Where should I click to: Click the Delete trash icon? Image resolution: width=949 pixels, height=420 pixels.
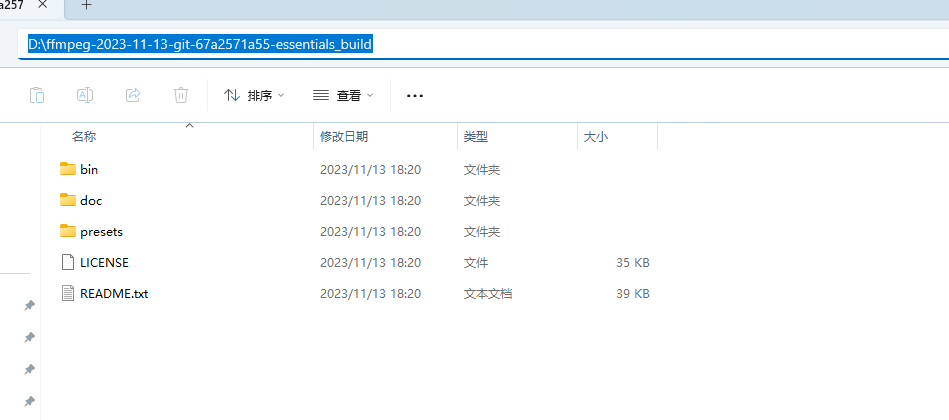181,95
